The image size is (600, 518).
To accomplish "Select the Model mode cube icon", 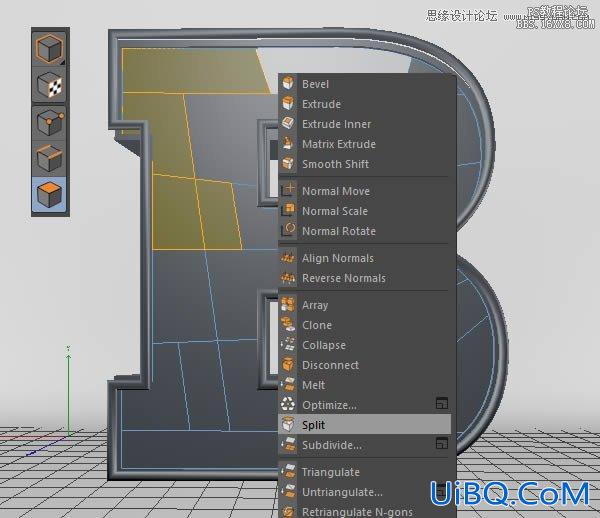I will tap(49, 48).
